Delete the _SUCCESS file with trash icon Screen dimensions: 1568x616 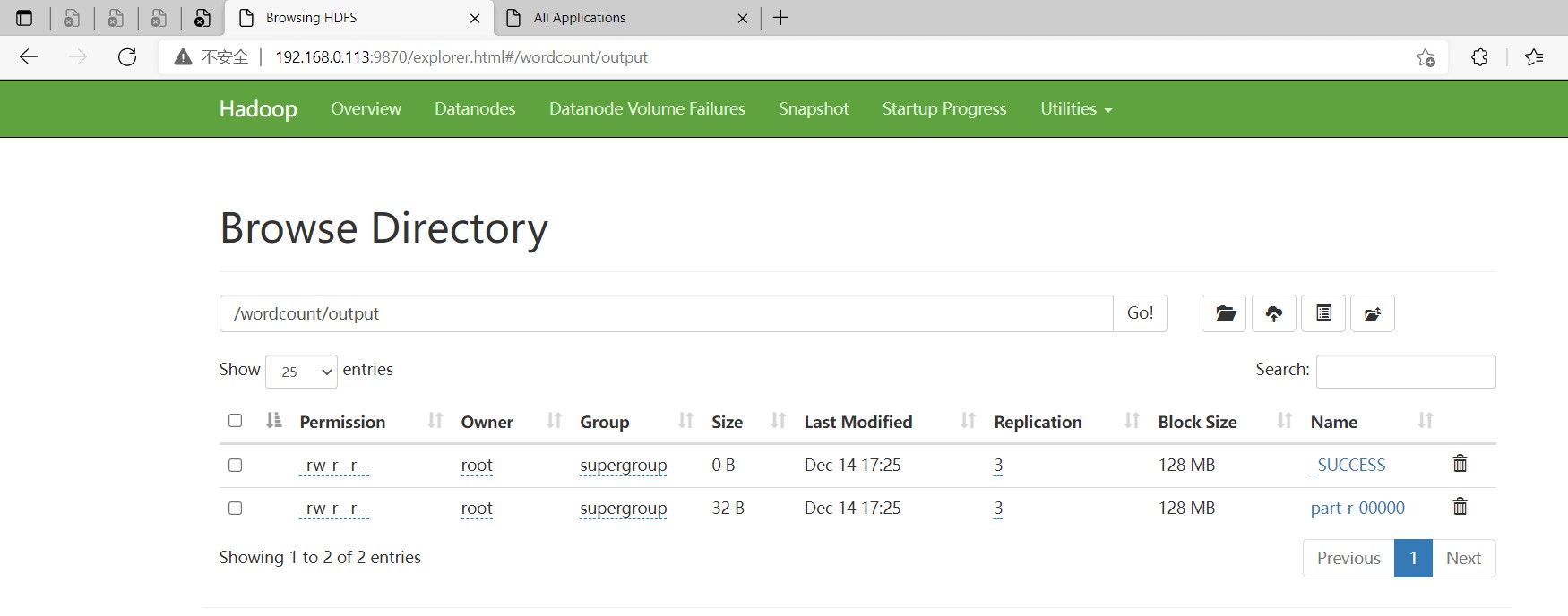[1460, 464]
